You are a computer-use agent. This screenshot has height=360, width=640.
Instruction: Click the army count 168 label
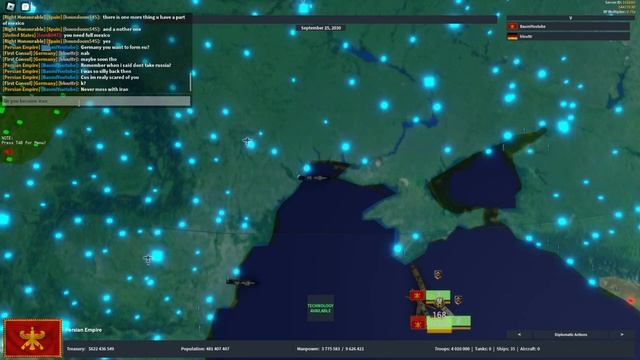[x=439, y=315]
